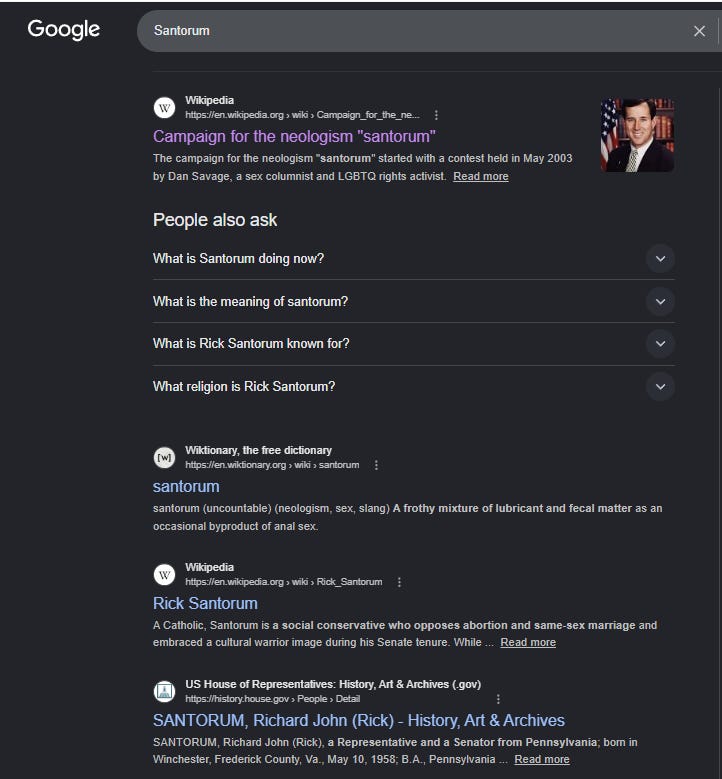The height and width of the screenshot is (779, 722).
Task: Click the en.wikipedia.org Campaign_for_the_ne... URL breadcrumb
Action: tap(303, 115)
